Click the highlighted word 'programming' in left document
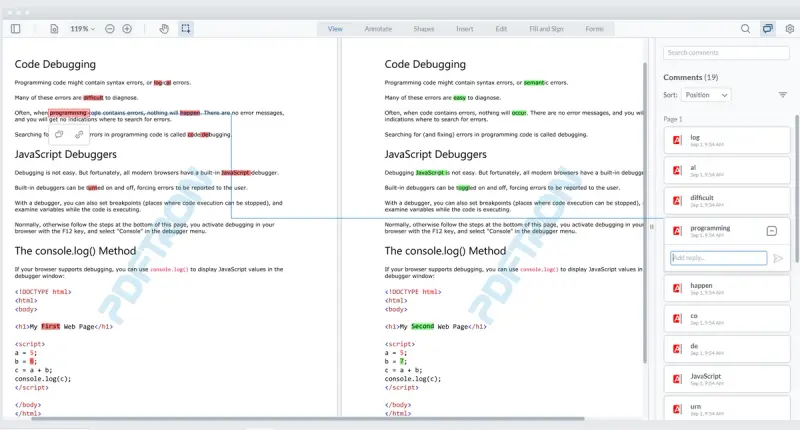This screenshot has height=430, width=800. [68, 113]
